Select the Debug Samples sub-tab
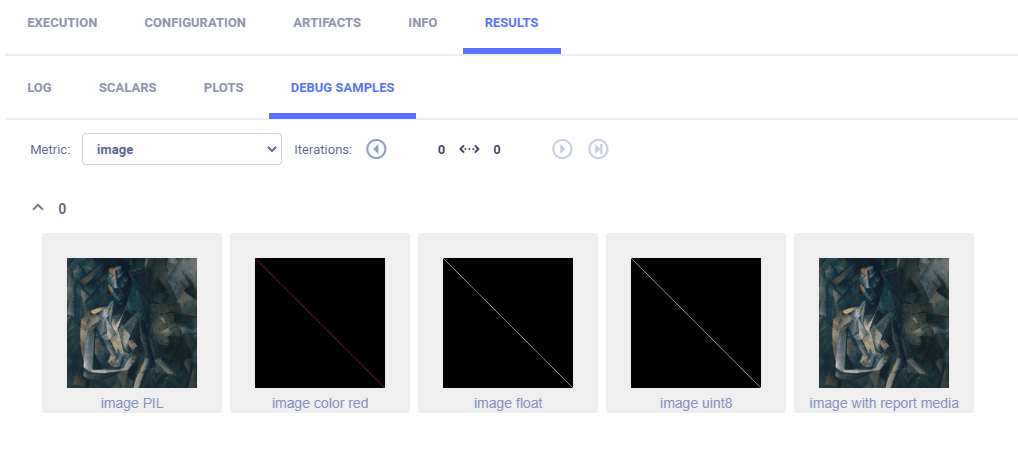The image size is (1018, 453). 342,88
